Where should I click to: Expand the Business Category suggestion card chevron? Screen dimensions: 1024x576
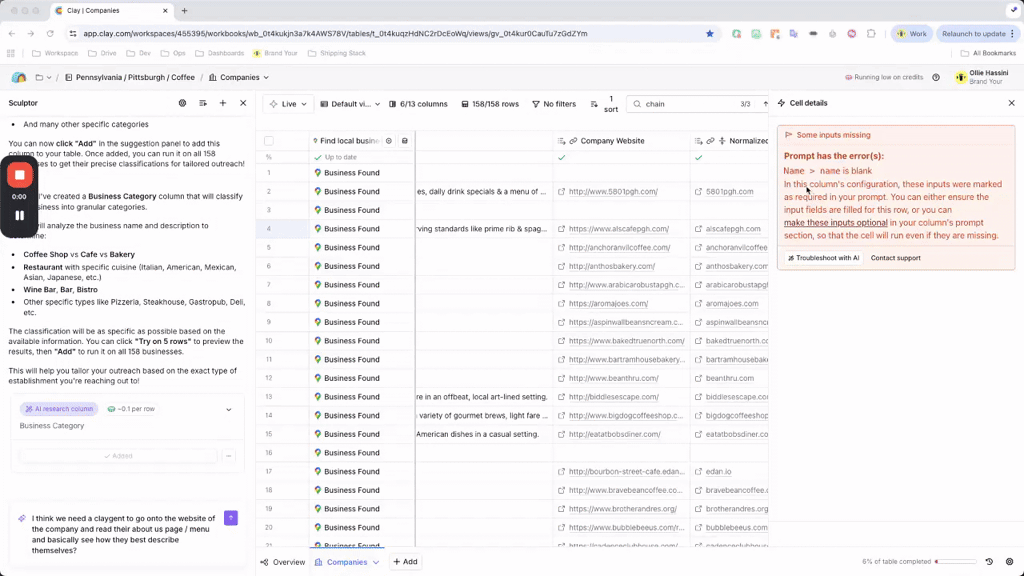[x=229, y=409]
